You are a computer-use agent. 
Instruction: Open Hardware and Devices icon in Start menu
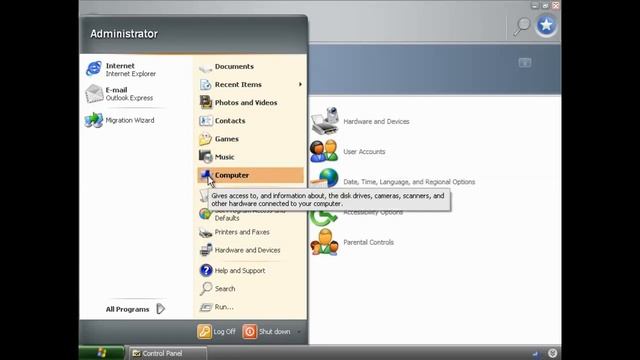[205, 250]
